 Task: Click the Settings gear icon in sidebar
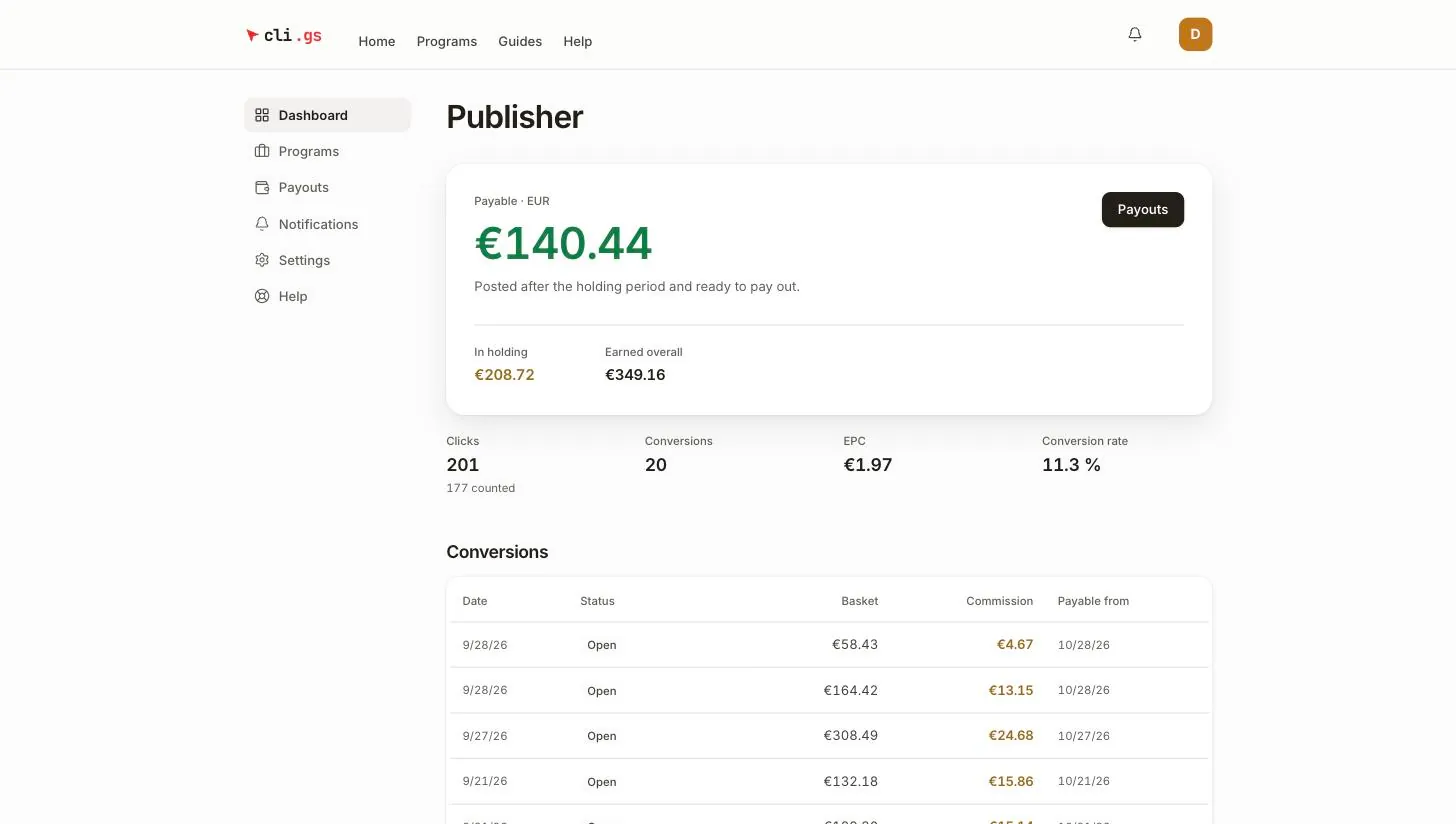coord(262,260)
